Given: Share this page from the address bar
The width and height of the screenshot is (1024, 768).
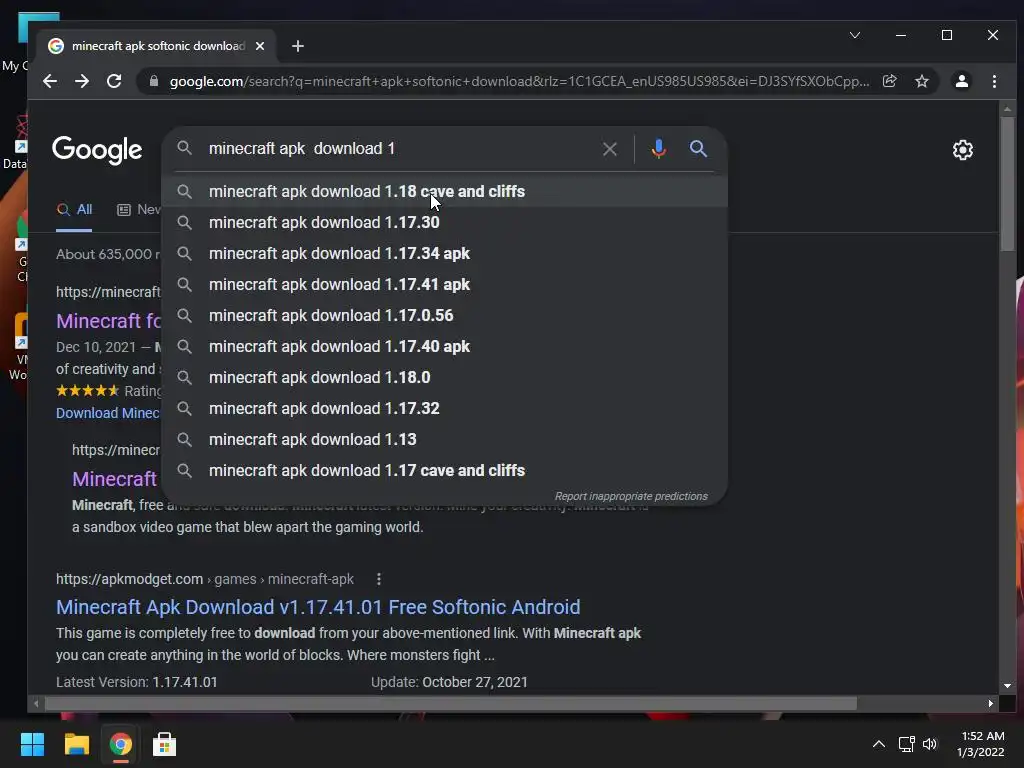Looking at the screenshot, I should point(889,81).
